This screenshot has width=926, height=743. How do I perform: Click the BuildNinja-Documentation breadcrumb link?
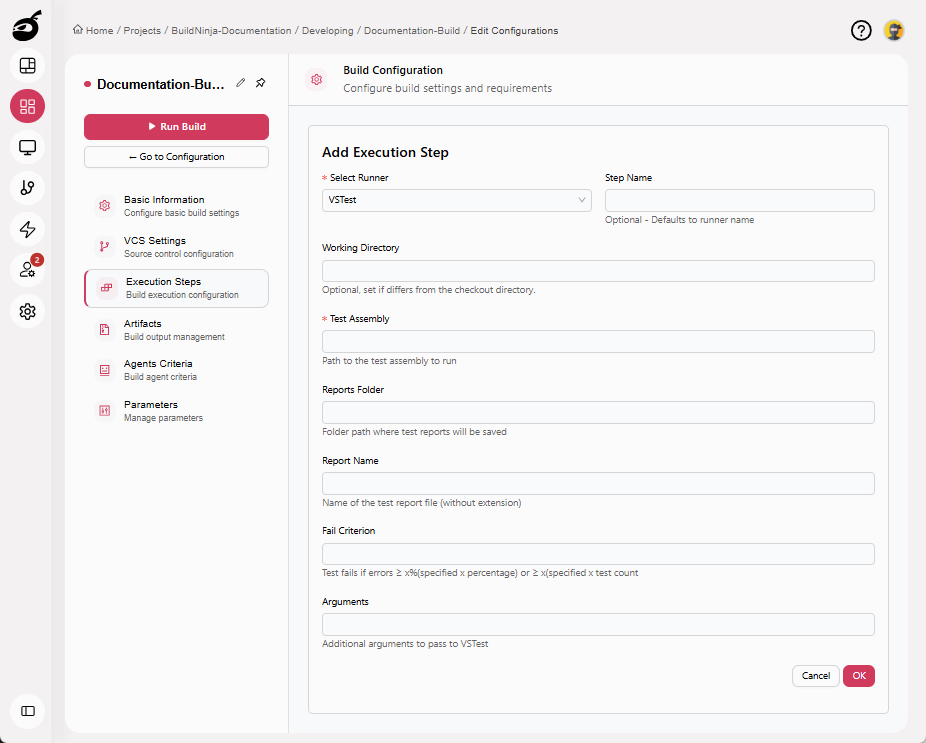coord(231,31)
